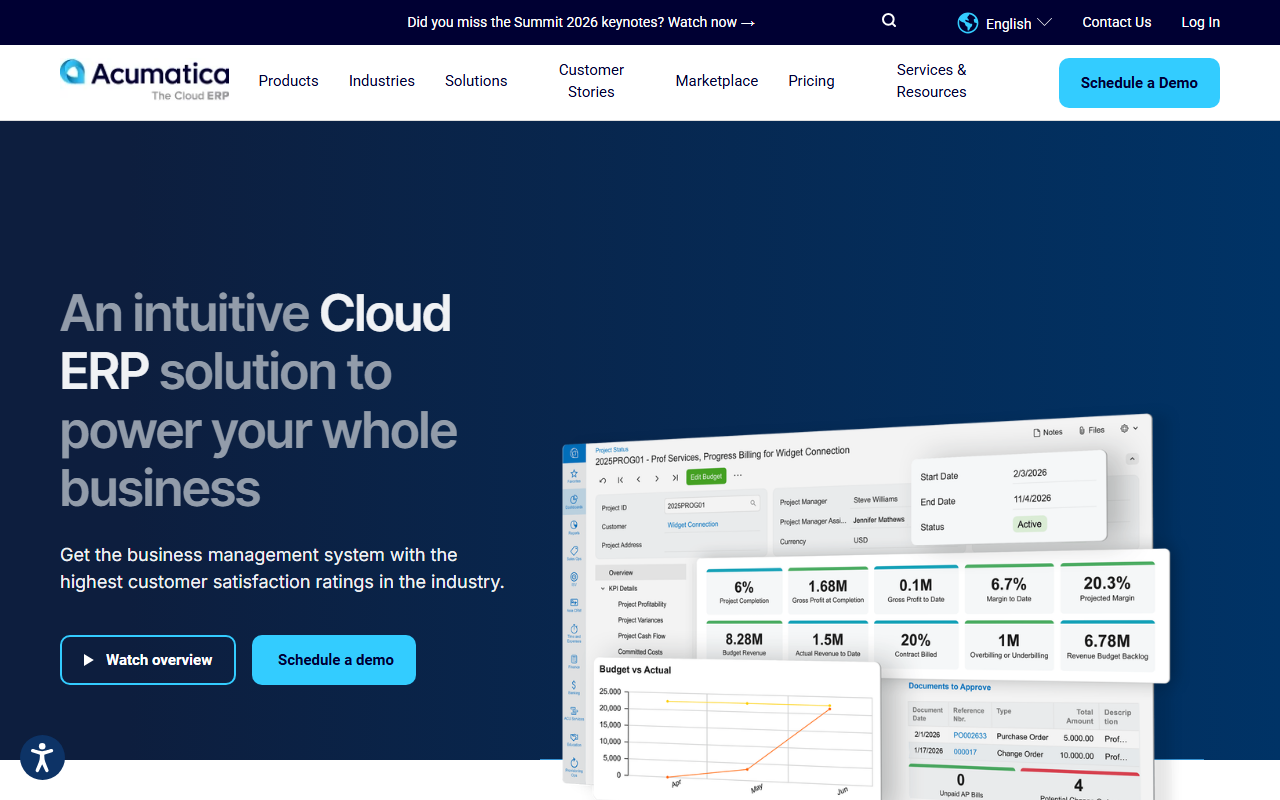
Task: Open the three-dot more actions menu
Action: (x=738, y=475)
